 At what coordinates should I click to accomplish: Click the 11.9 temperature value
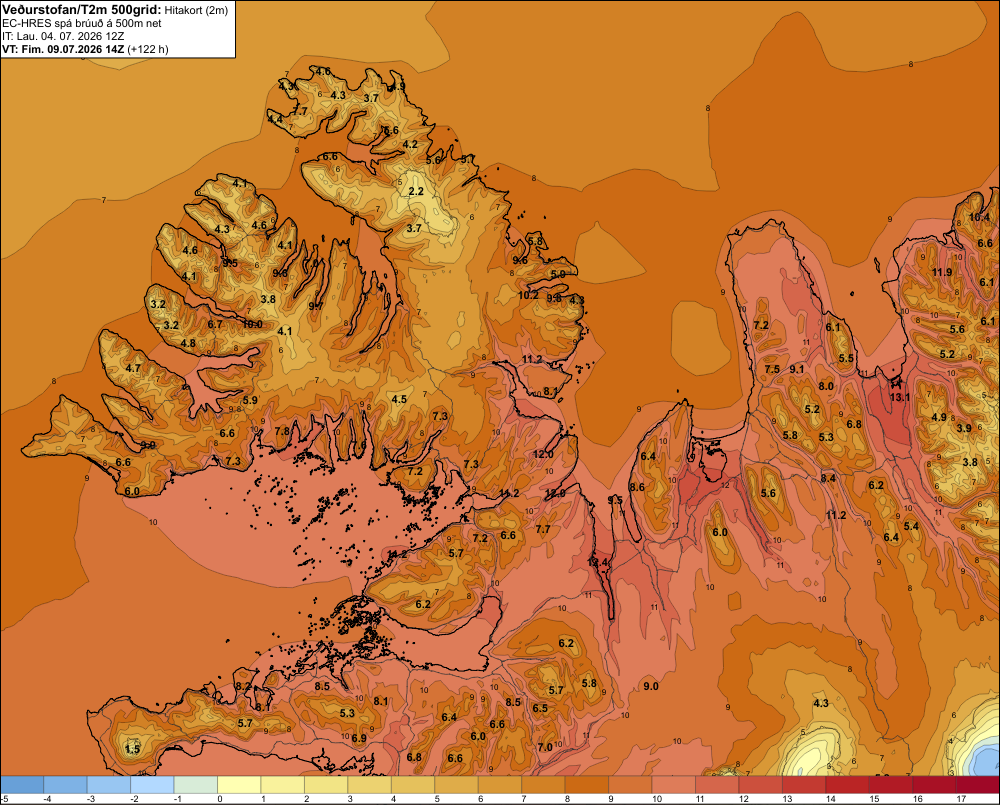pyautogui.click(x=942, y=272)
